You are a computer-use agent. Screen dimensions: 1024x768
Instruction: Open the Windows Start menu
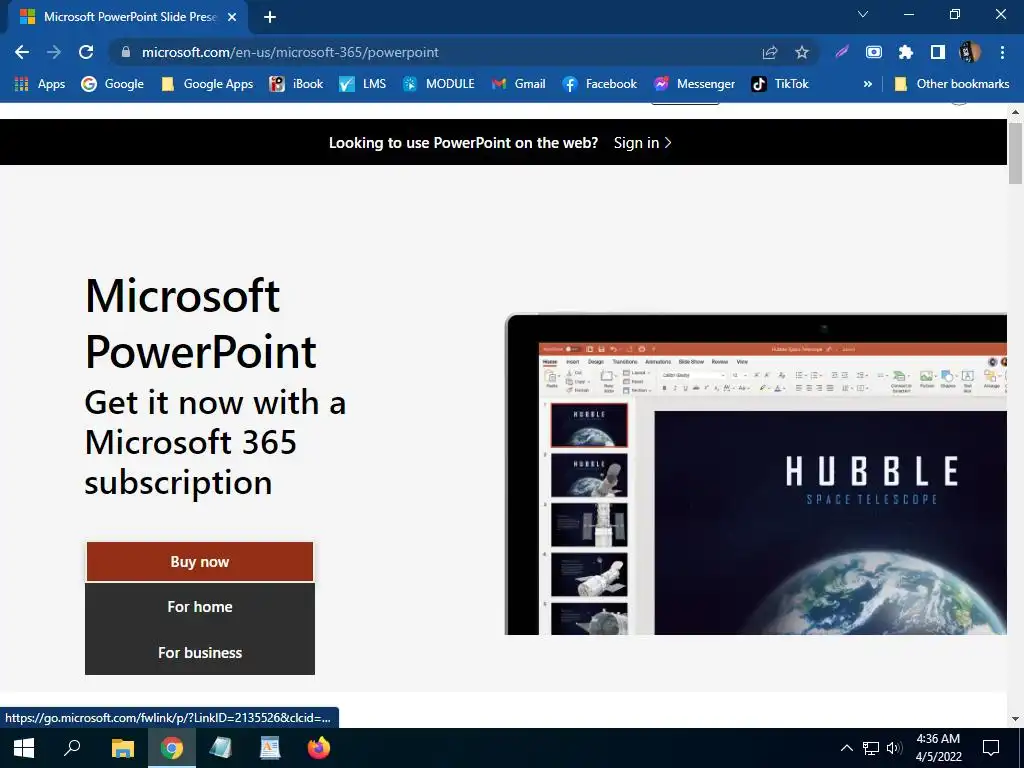pyautogui.click(x=24, y=748)
